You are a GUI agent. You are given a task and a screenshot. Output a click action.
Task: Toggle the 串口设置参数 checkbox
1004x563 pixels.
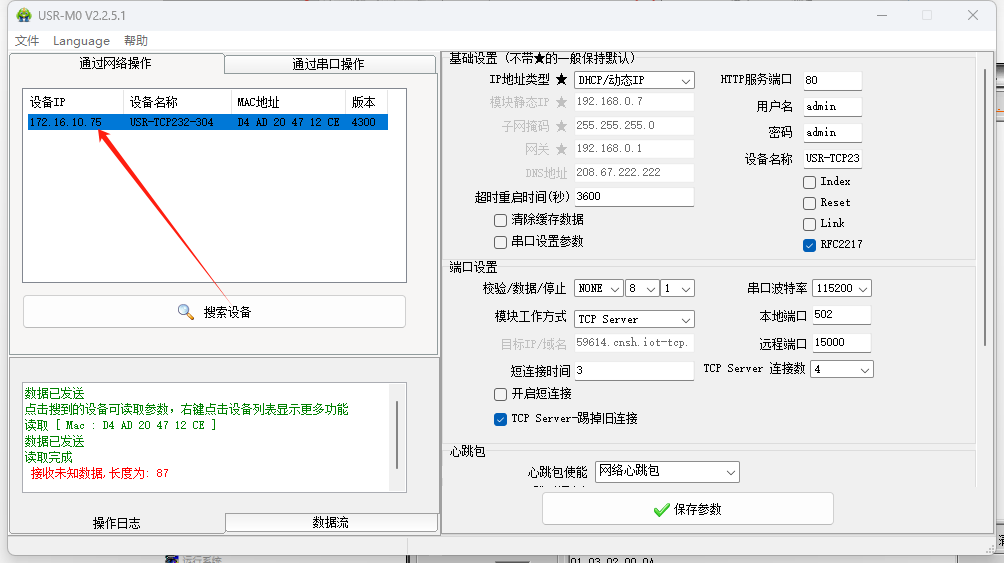tap(500, 242)
